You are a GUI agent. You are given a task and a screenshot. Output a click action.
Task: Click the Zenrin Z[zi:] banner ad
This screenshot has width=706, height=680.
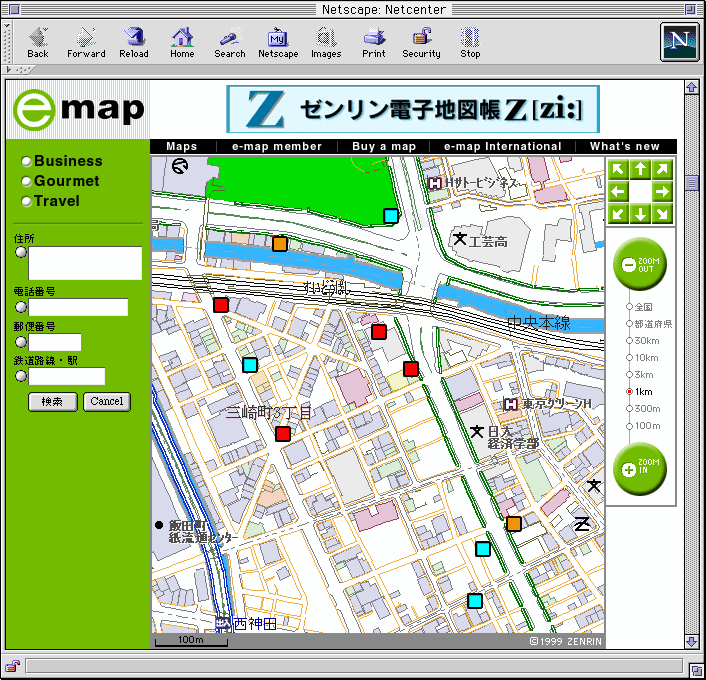pyautogui.click(x=413, y=109)
